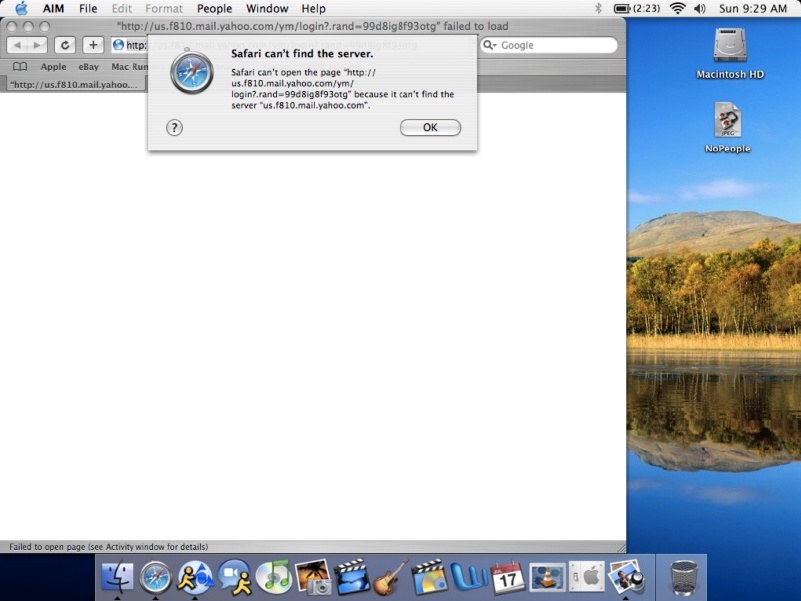
Task: Open the People menu
Action: tap(215, 9)
